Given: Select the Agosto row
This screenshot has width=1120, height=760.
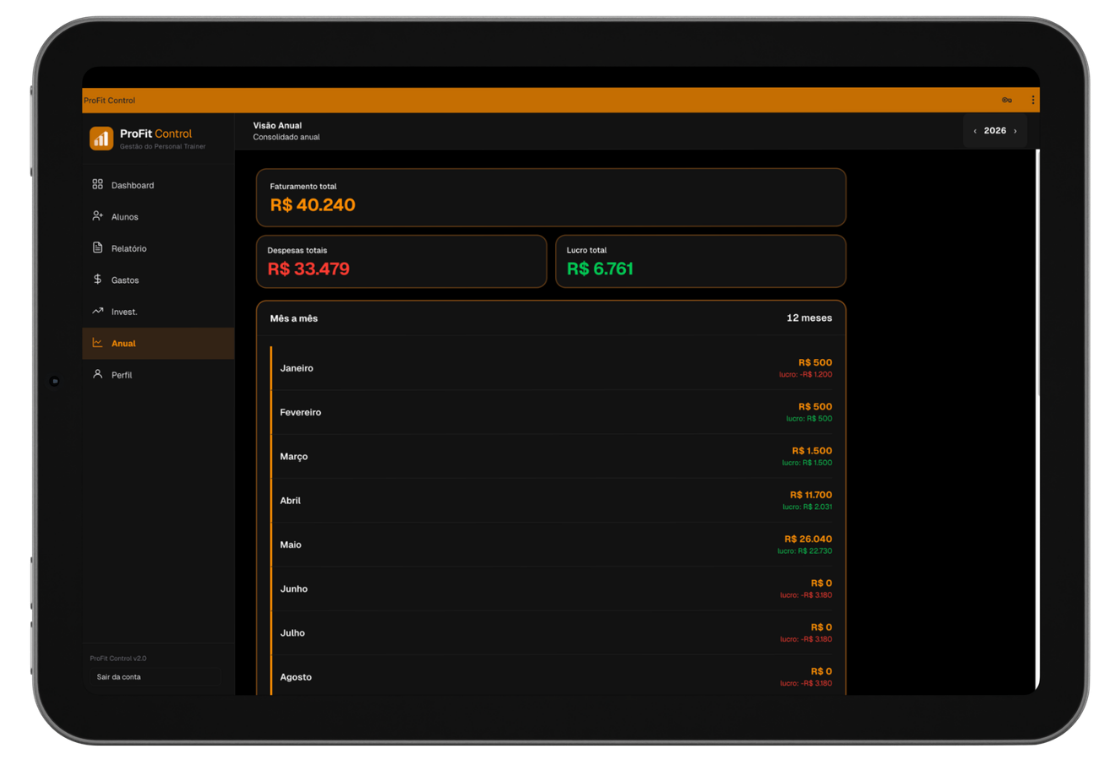Looking at the screenshot, I should pos(551,676).
